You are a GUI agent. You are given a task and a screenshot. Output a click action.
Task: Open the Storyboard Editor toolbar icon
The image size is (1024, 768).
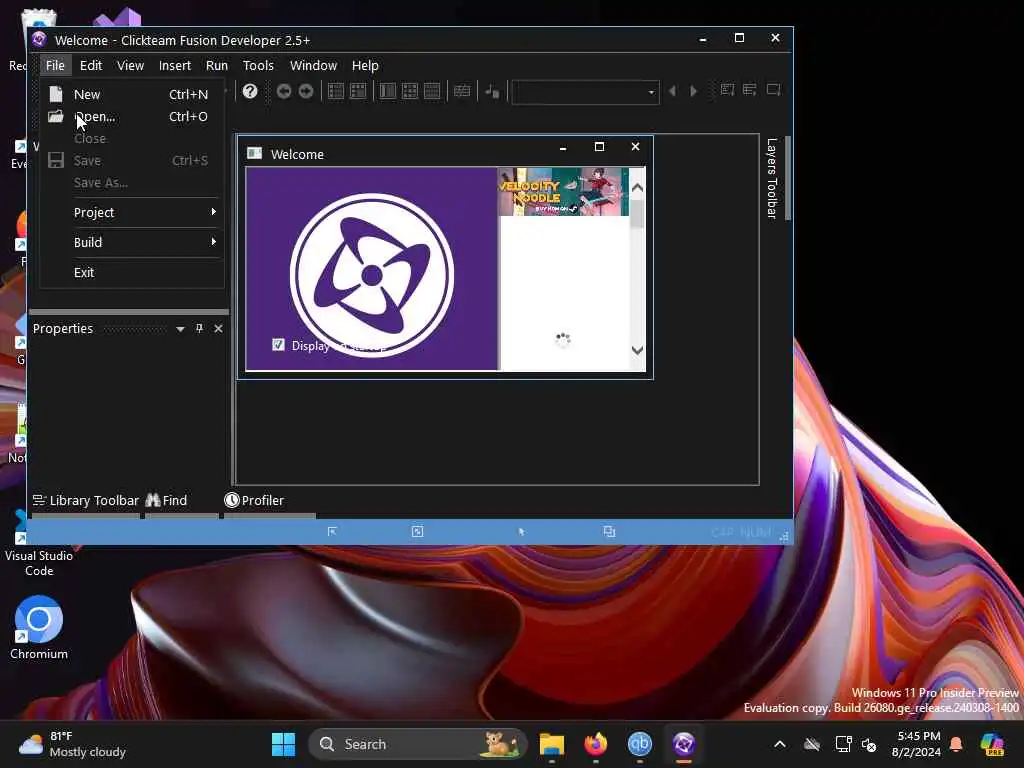coord(336,91)
